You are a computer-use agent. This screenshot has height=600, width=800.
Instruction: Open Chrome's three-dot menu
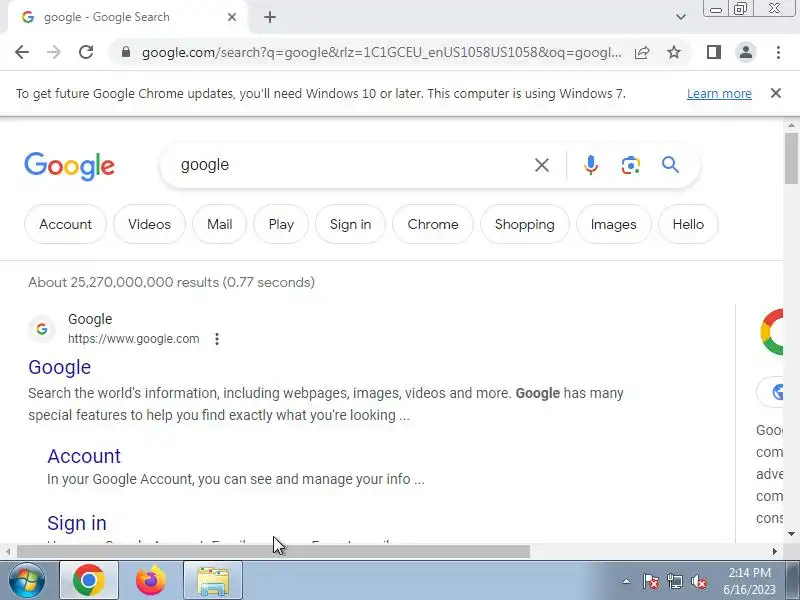coord(778,52)
